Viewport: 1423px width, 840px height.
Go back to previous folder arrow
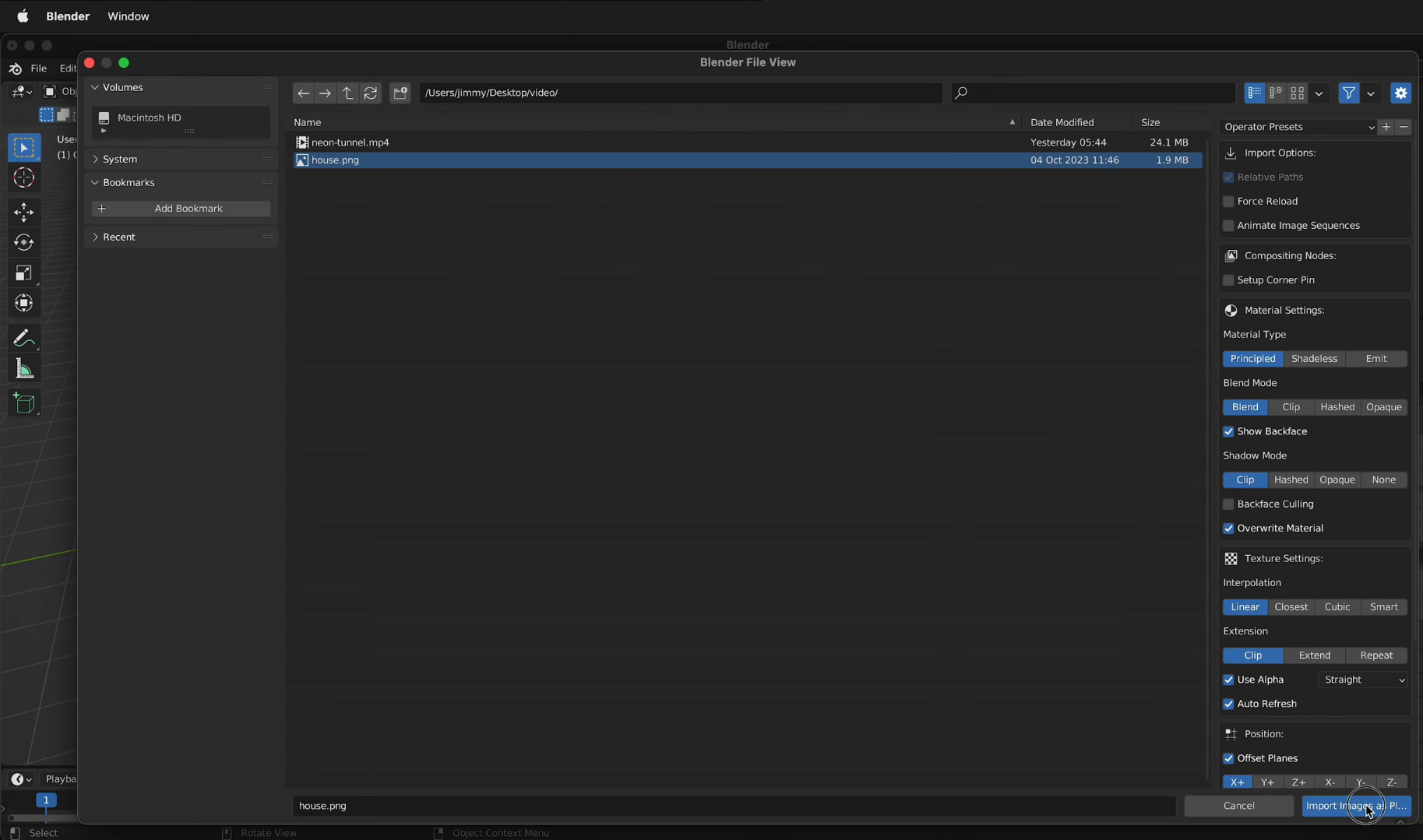click(x=303, y=93)
